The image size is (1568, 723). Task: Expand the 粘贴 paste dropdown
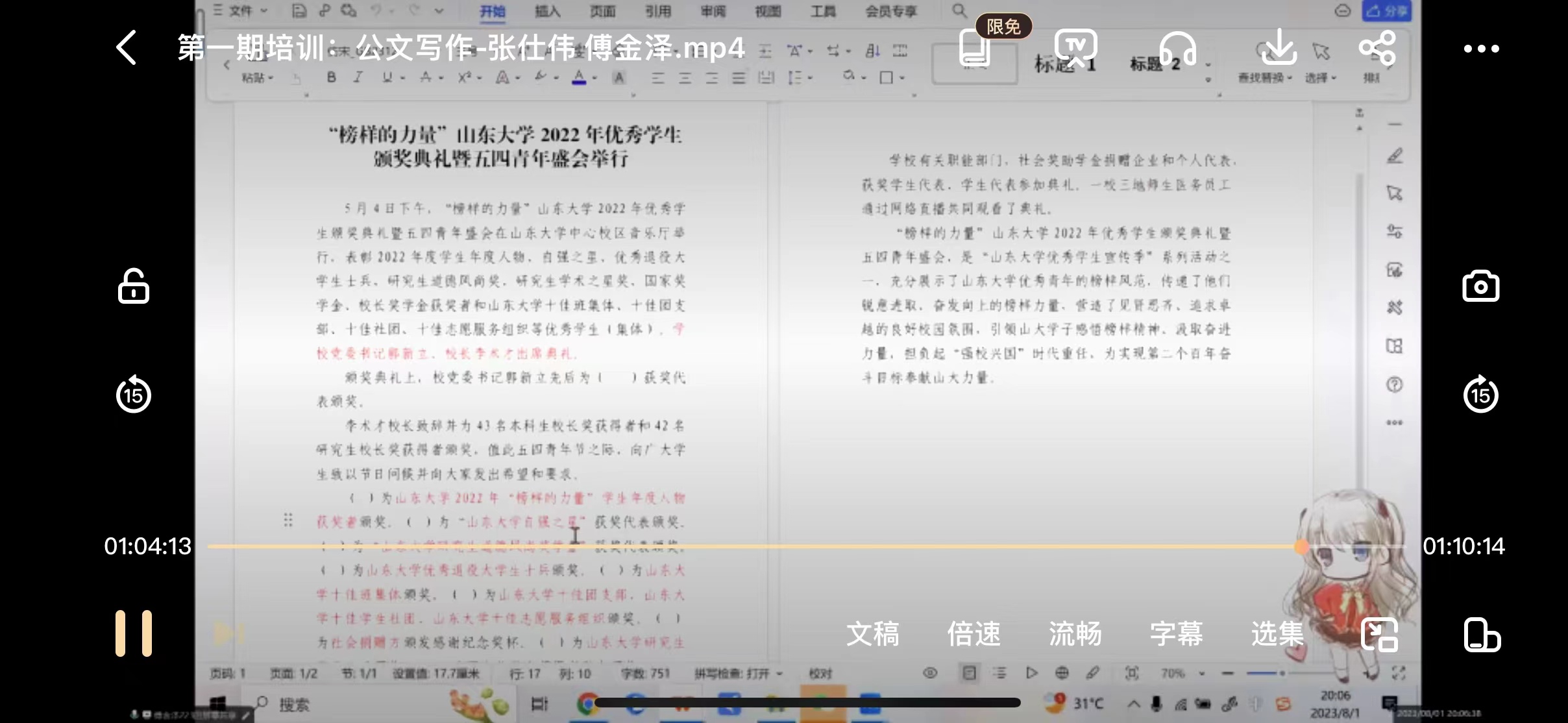coord(258,78)
